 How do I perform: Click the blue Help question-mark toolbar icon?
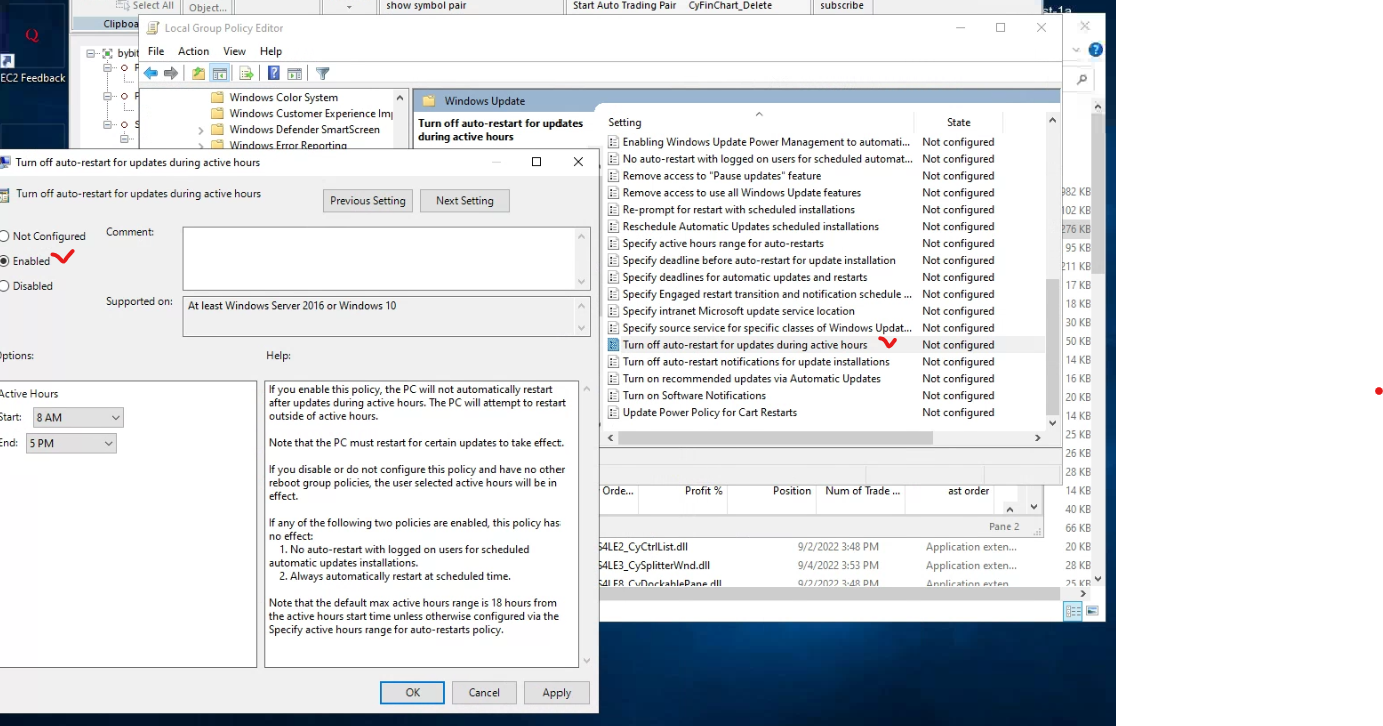(273, 73)
